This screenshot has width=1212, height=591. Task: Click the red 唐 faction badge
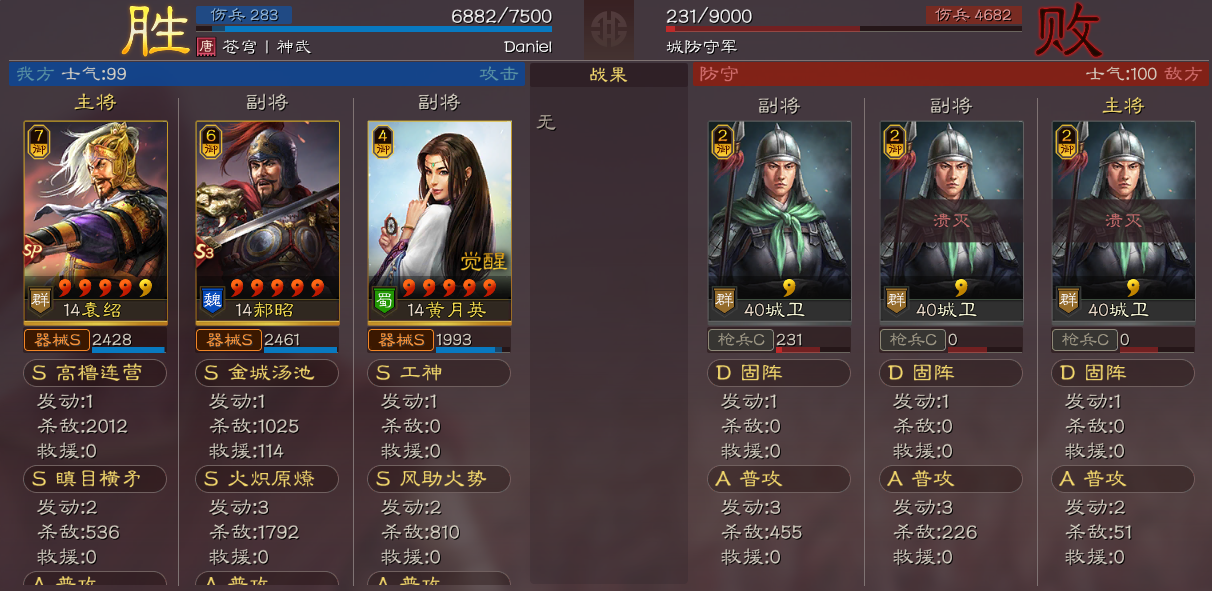(x=206, y=46)
